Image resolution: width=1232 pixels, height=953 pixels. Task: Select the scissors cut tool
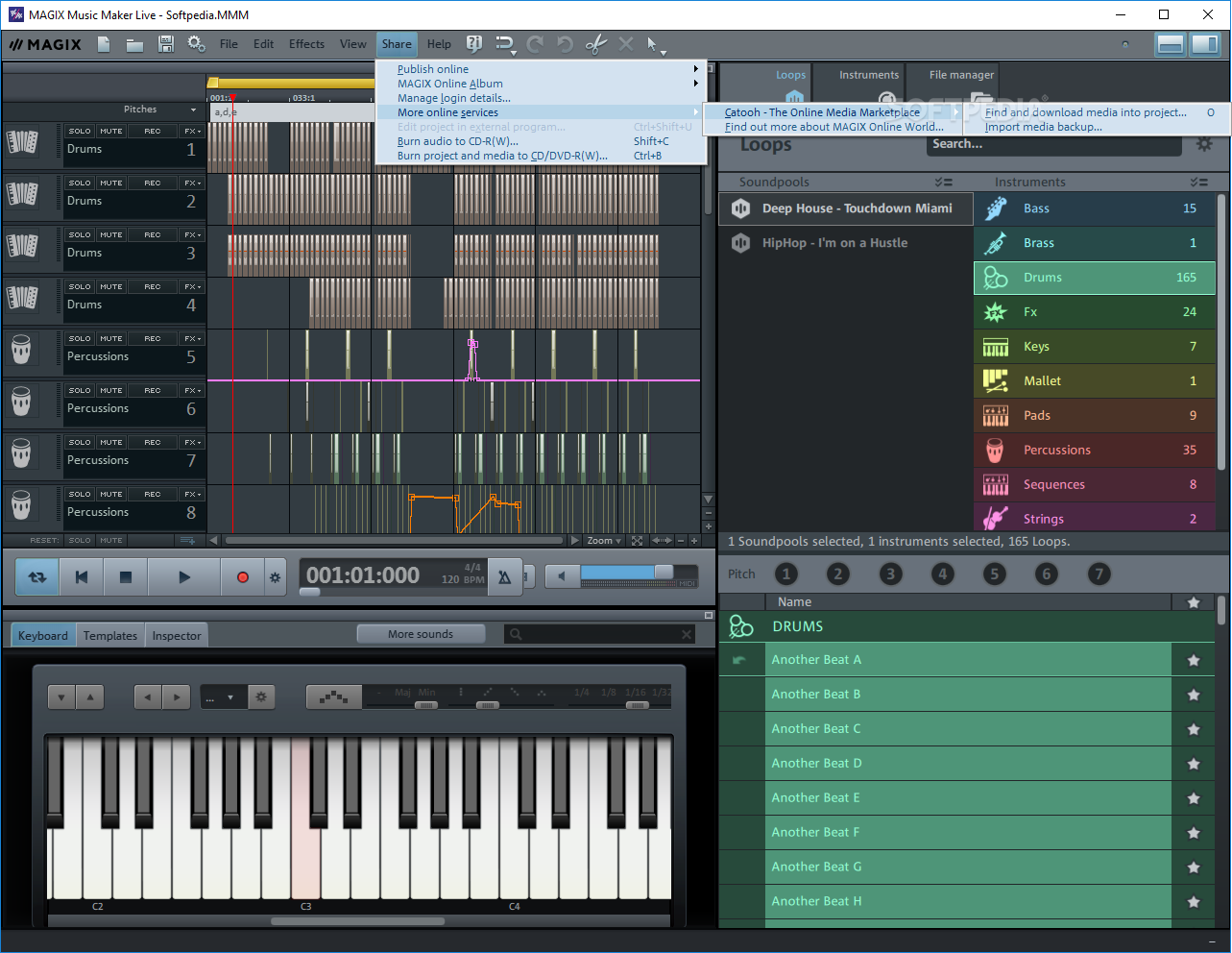coord(596,44)
